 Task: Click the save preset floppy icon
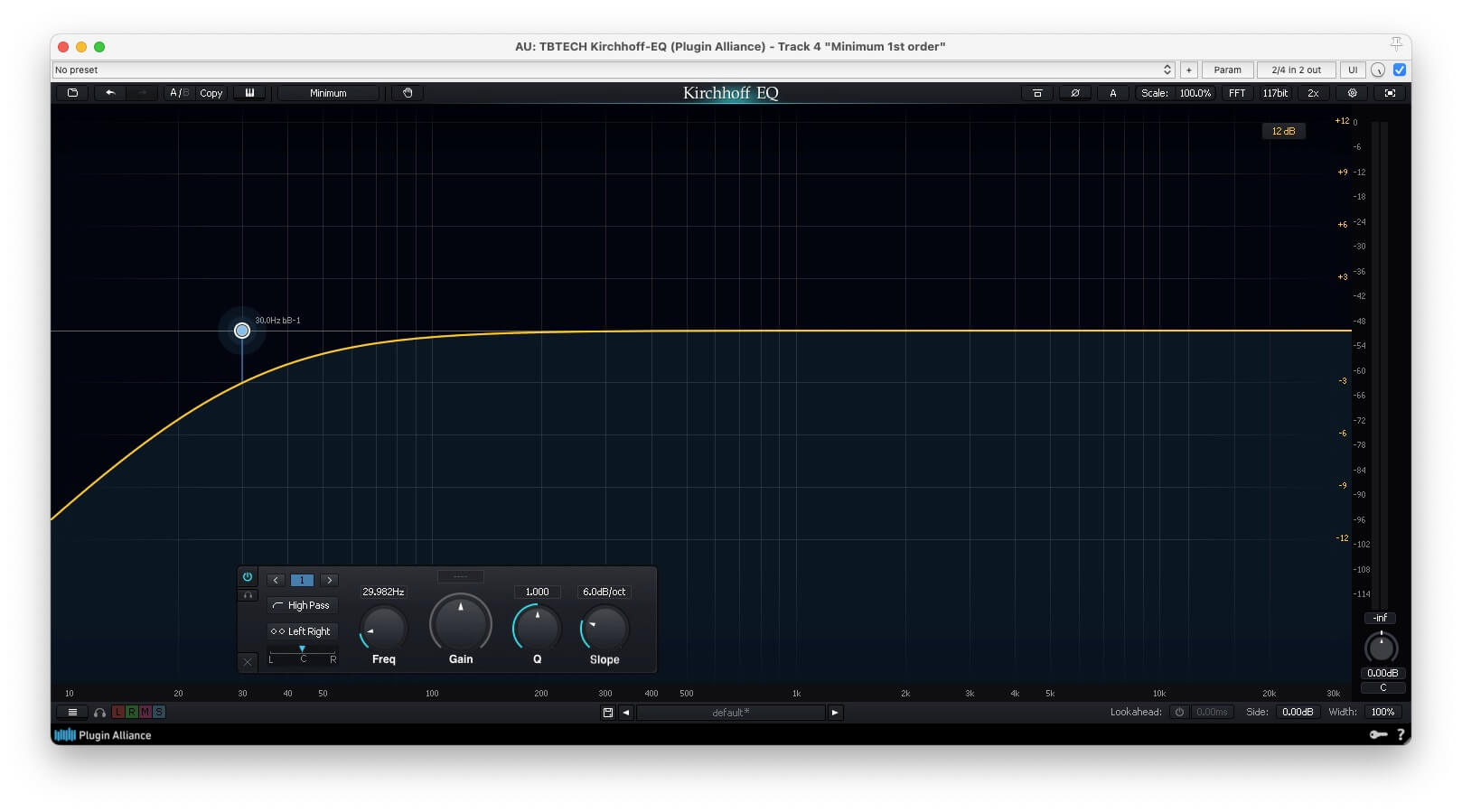pyautogui.click(x=608, y=713)
